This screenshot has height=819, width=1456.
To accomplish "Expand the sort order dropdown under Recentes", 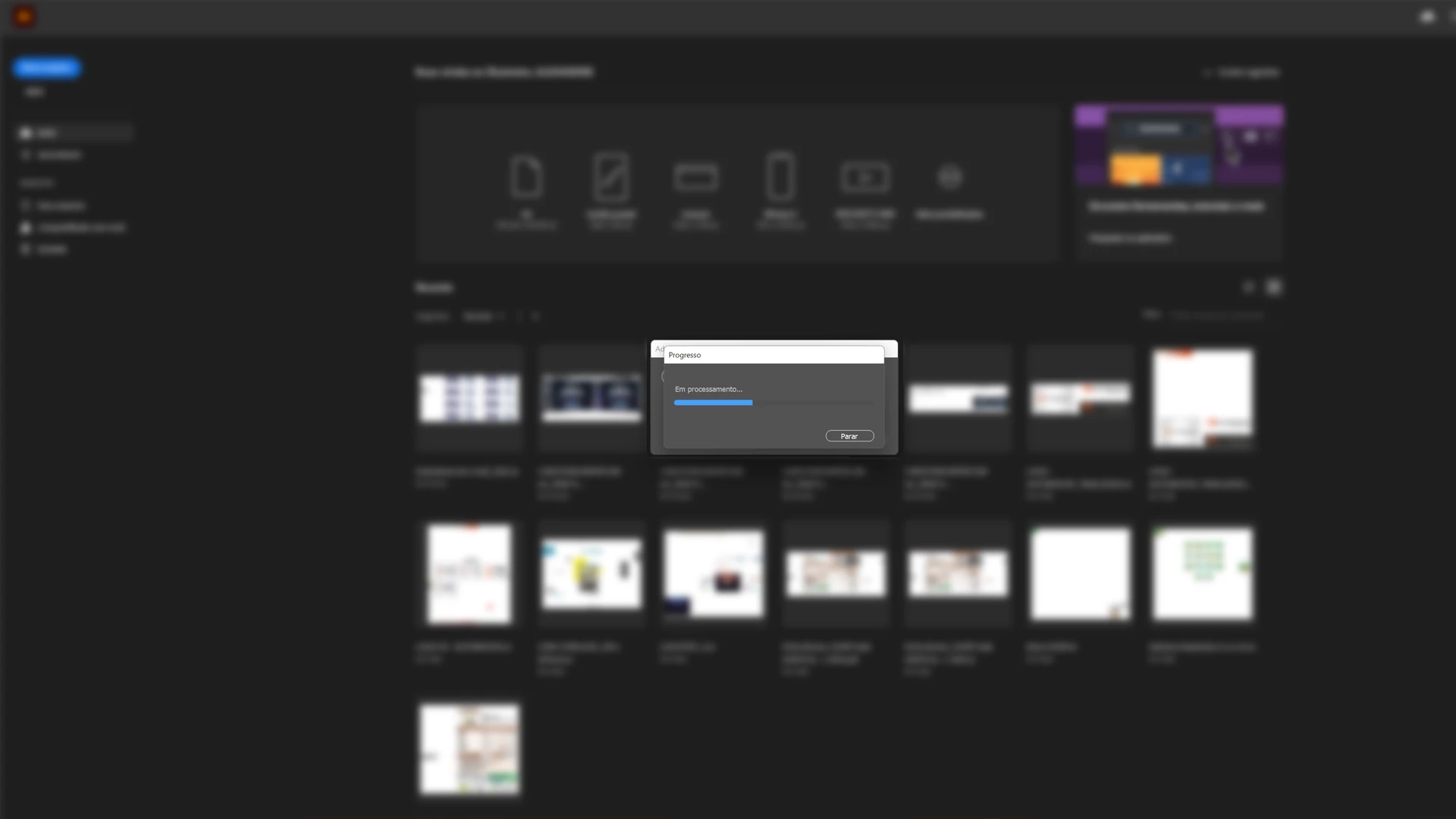I will pyautogui.click(x=484, y=316).
